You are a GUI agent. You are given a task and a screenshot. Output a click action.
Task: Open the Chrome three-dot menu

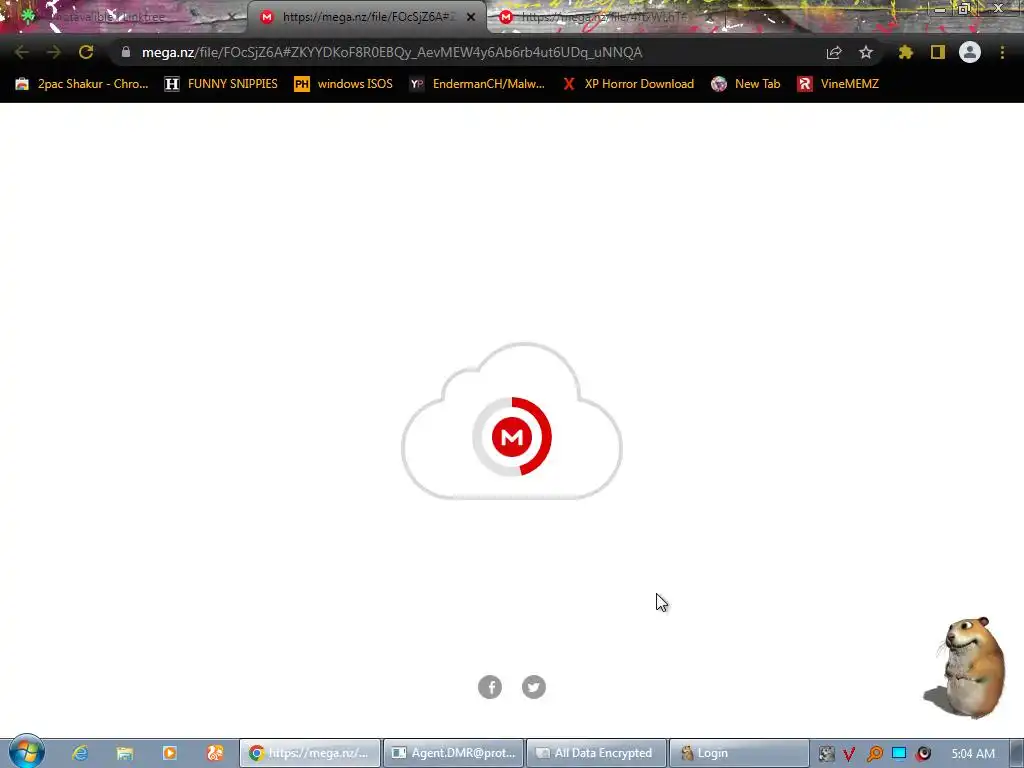click(1002, 52)
